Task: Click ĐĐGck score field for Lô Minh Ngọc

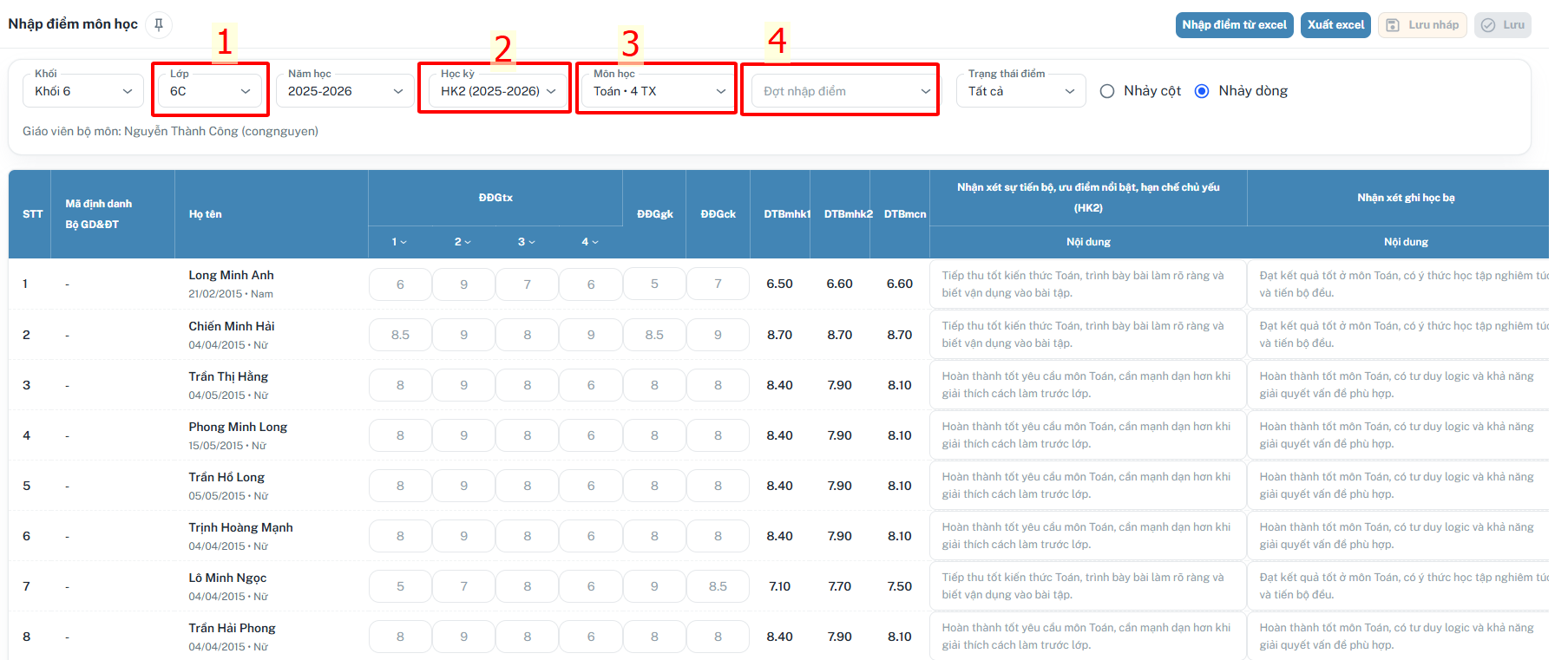Action: click(718, 586)
